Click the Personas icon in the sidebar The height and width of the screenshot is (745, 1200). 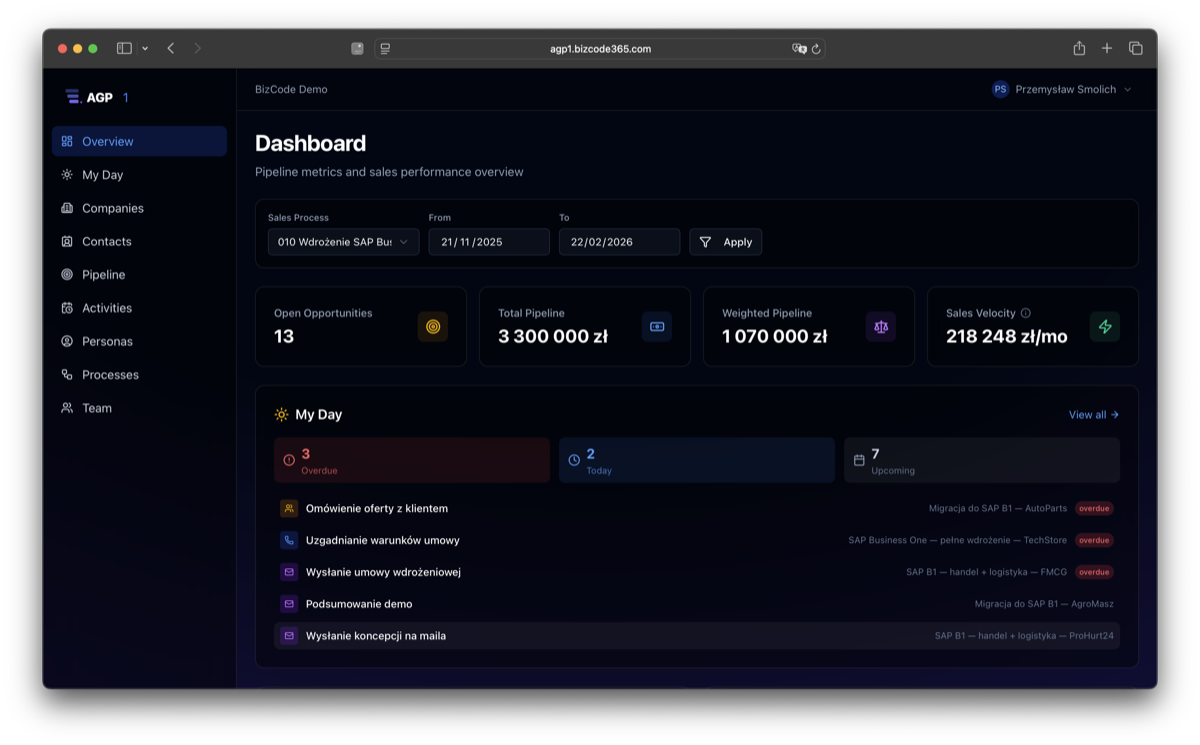[x=65, y=341]
